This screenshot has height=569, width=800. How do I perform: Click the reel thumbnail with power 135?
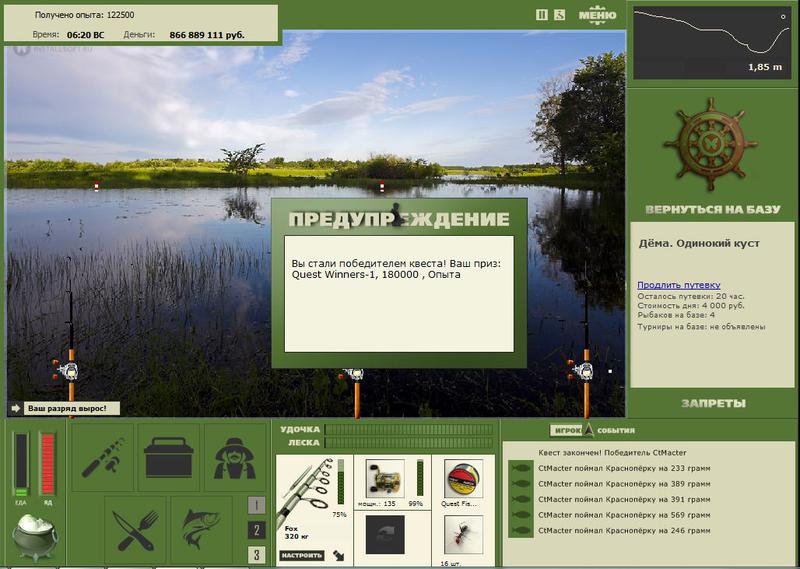pos(385,478)
